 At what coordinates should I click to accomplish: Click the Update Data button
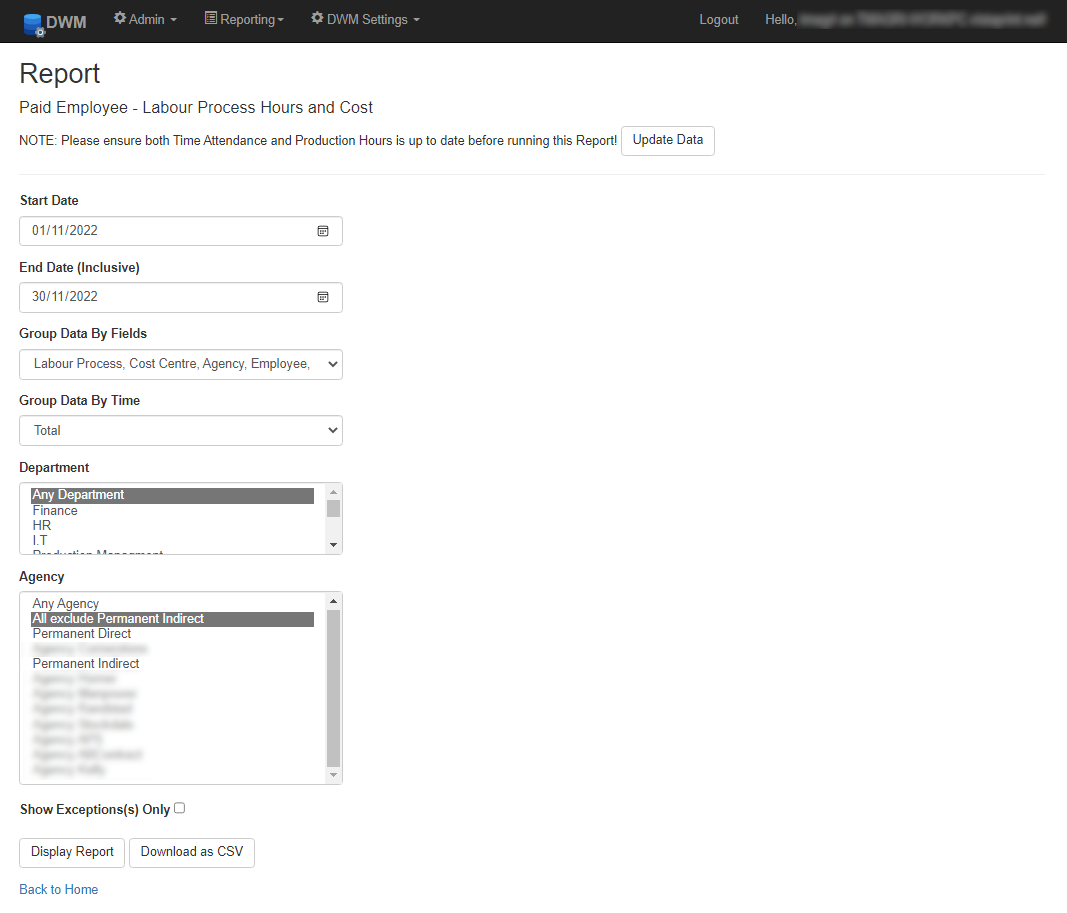coord(668,141)
